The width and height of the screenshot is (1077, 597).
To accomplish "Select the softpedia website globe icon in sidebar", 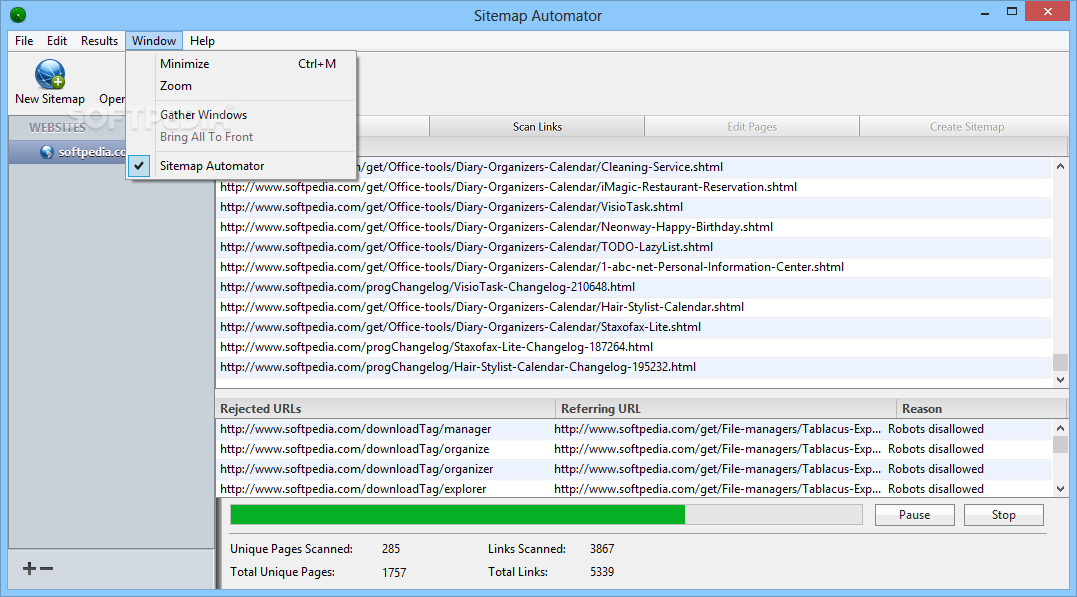I will (x=47, y=152).
